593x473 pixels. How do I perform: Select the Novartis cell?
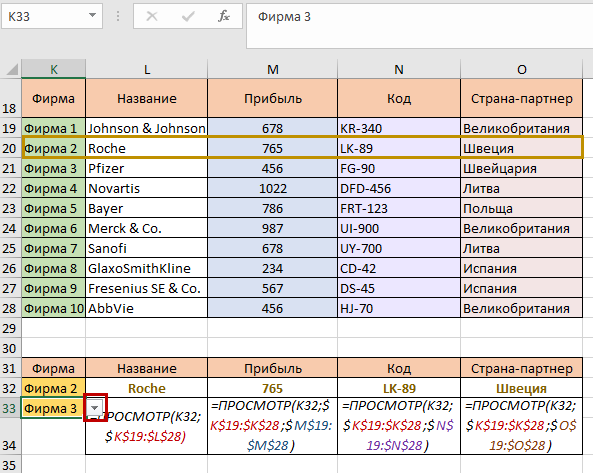[147, 188]
